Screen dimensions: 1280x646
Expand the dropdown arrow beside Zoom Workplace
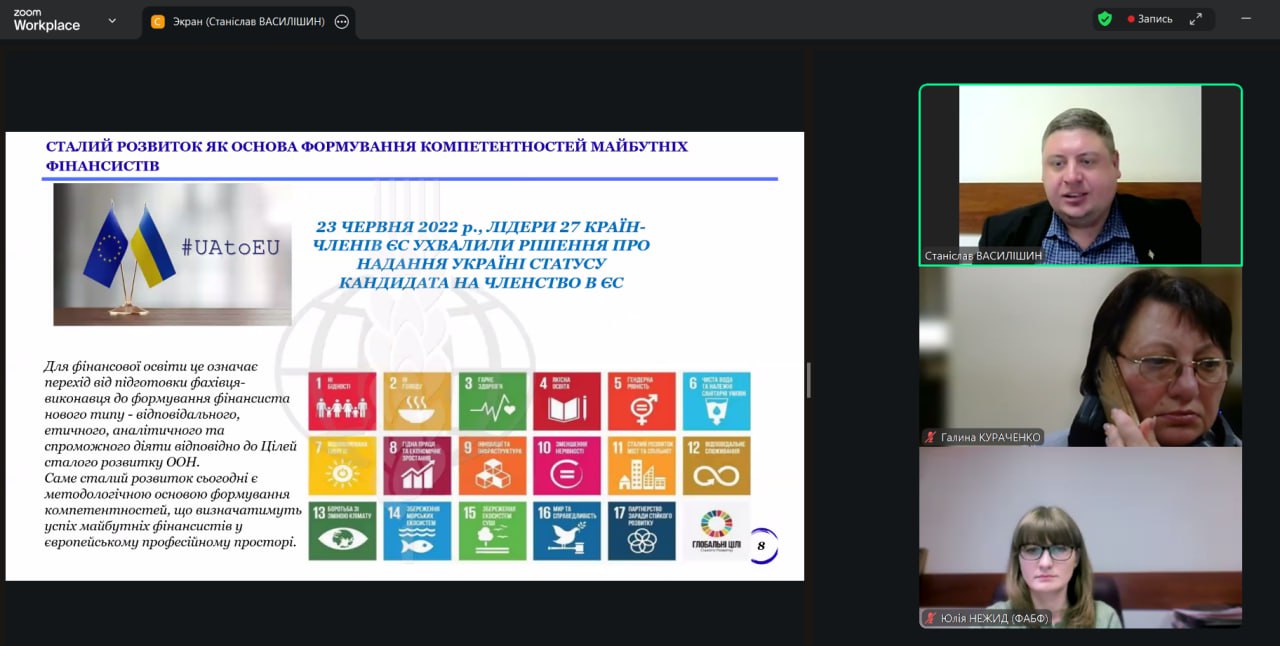tap(112, 20)
